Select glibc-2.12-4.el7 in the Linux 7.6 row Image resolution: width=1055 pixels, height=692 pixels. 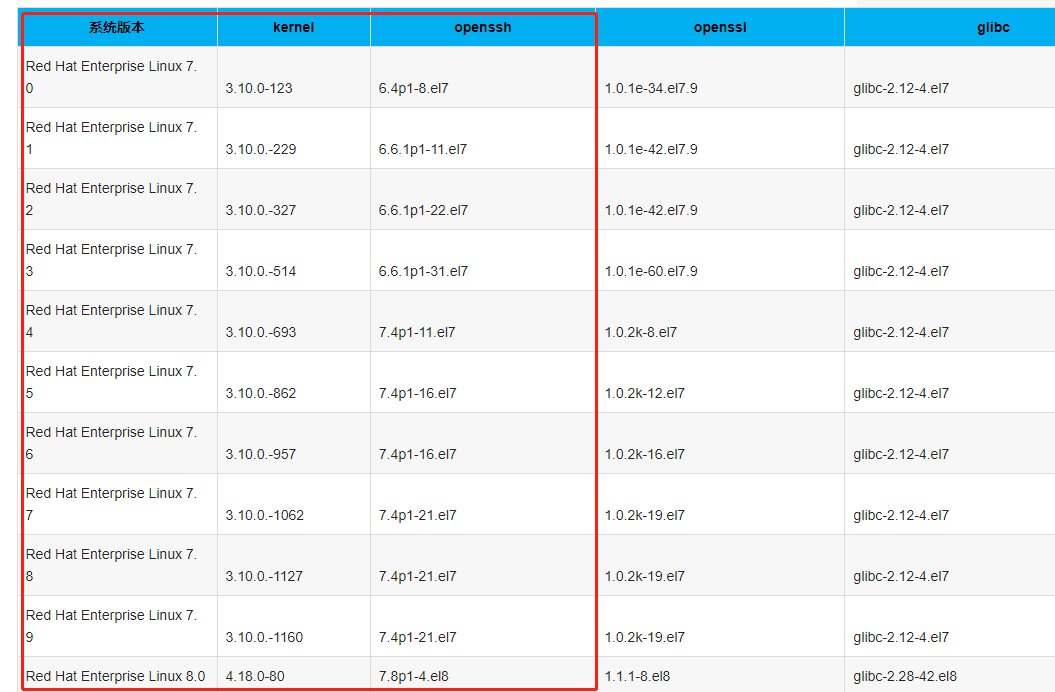pyautogui.click(x=901, y=454)
